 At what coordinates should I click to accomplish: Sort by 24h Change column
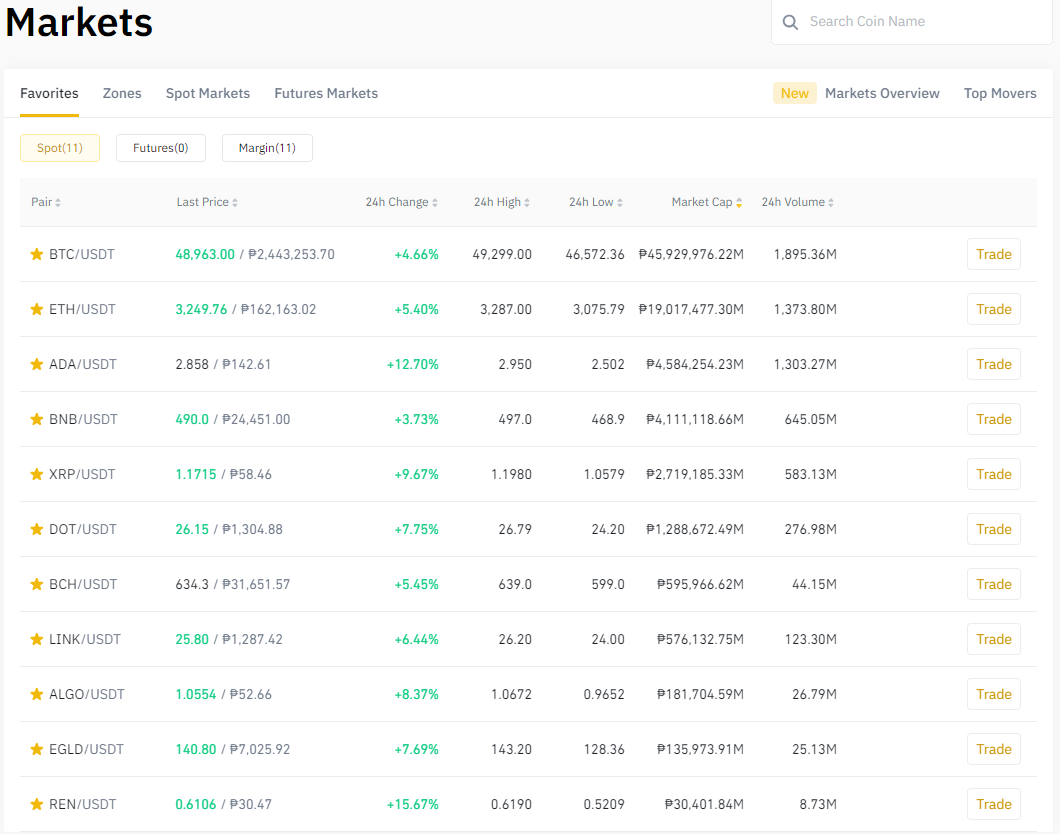tap(402, 202)
